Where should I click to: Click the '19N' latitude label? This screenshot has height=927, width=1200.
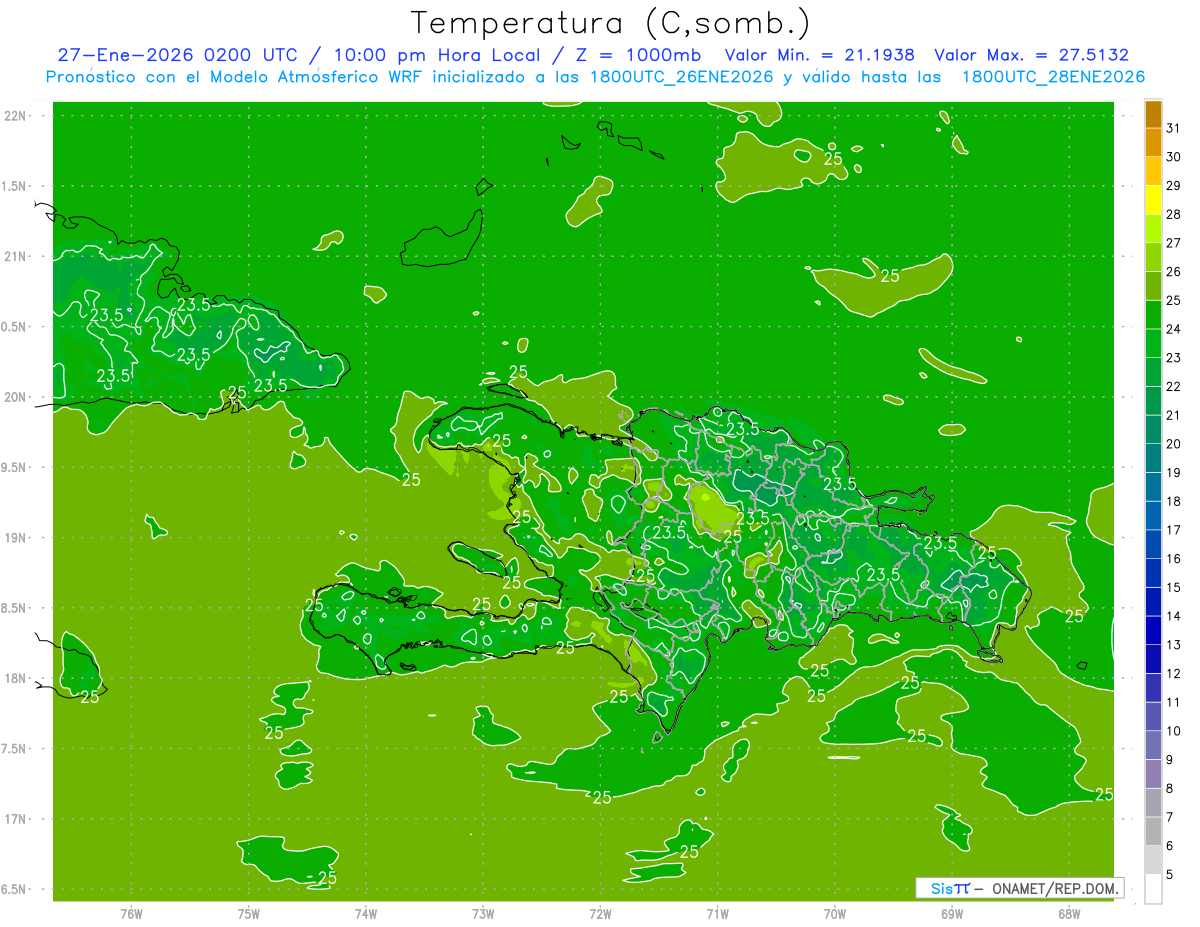tap(17, 537)
